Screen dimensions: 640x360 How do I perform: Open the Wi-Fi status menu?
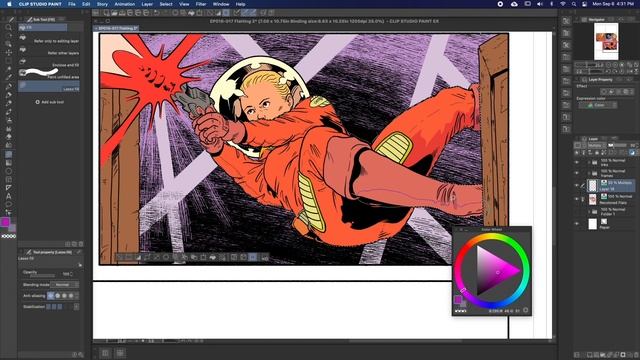point(562,4)
